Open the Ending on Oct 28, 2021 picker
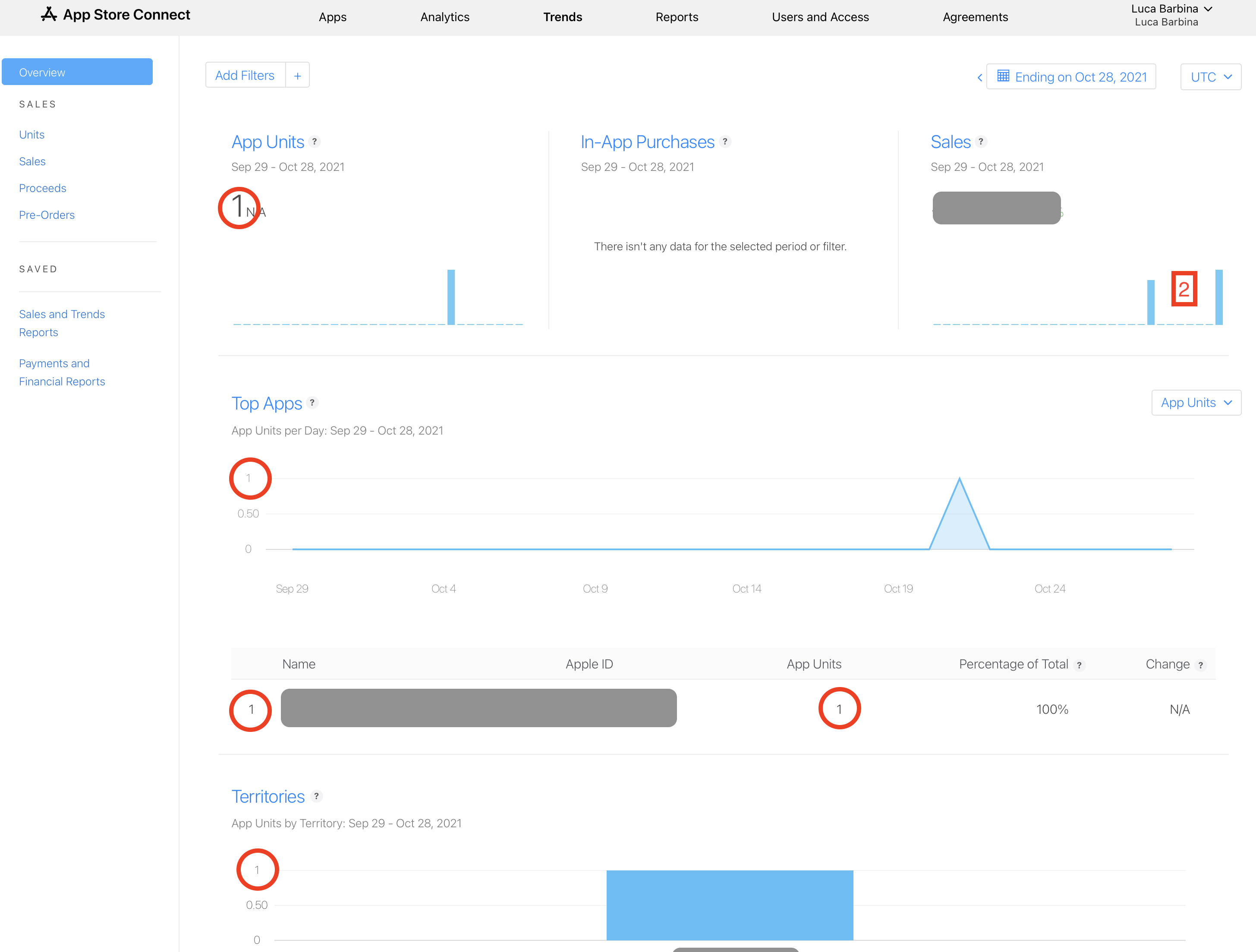The width and height of the screenshot is (1256, 952). tap(1071, 77)
